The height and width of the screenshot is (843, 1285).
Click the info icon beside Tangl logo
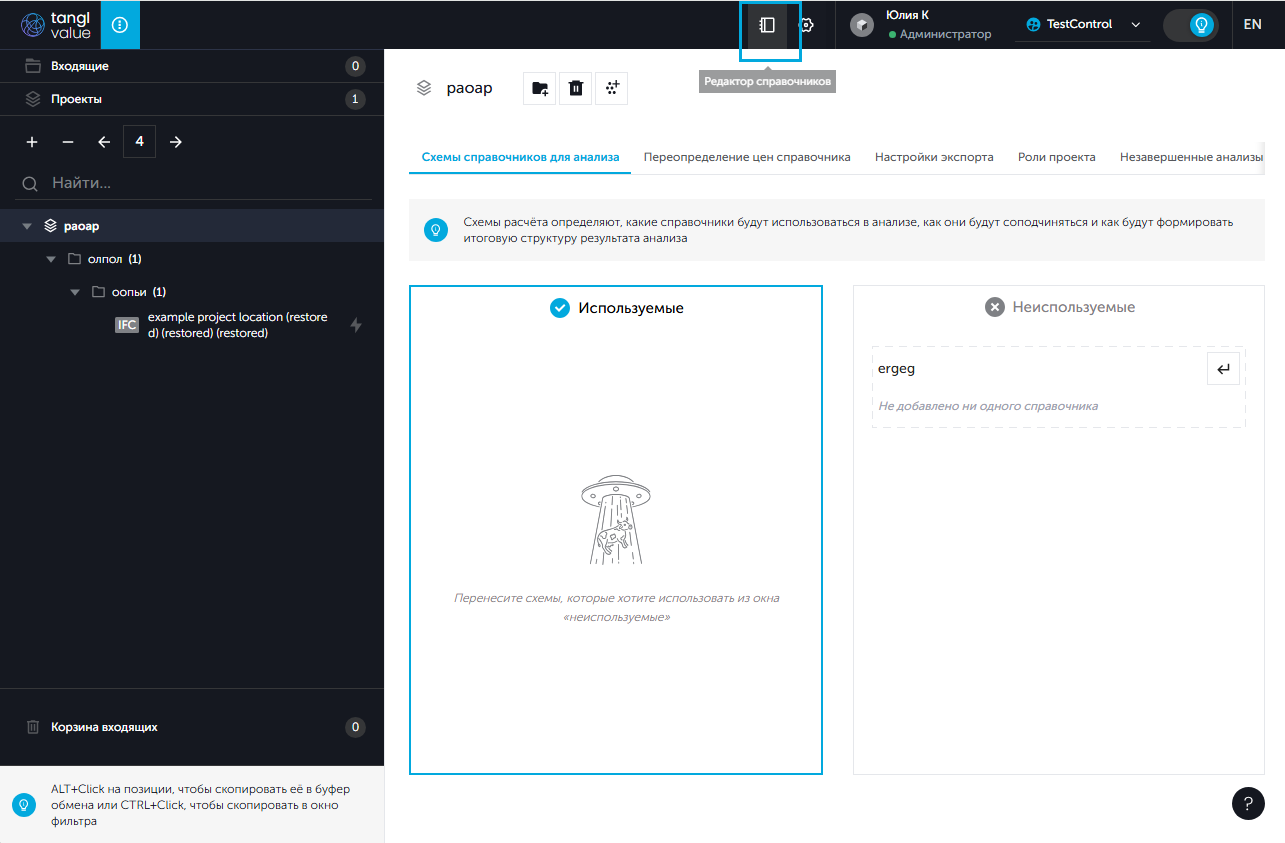120,25
